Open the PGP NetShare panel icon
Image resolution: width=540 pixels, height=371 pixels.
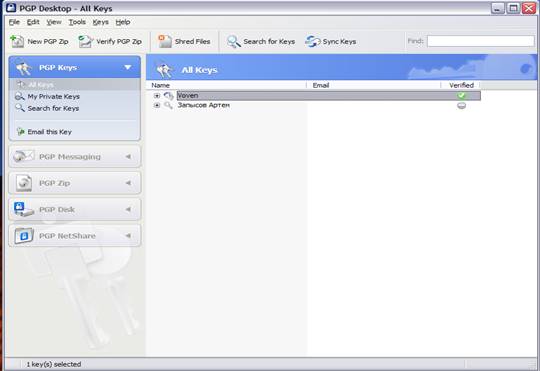[23, 236]
